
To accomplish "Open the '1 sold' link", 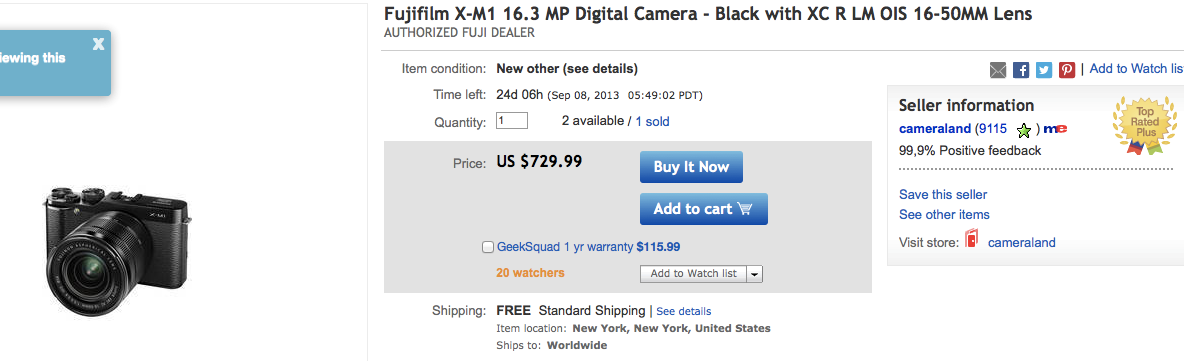I will pyautogui.click(x=652, y=122).
